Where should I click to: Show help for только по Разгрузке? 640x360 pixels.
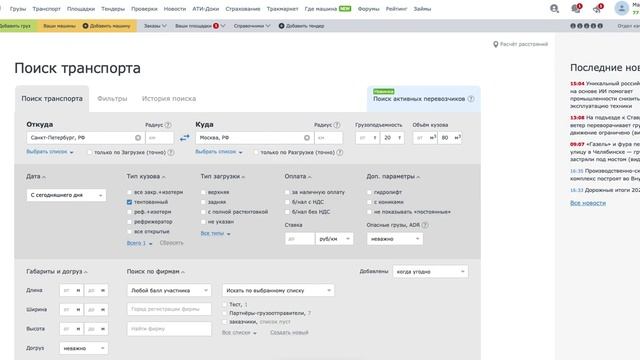pos(340,152)
